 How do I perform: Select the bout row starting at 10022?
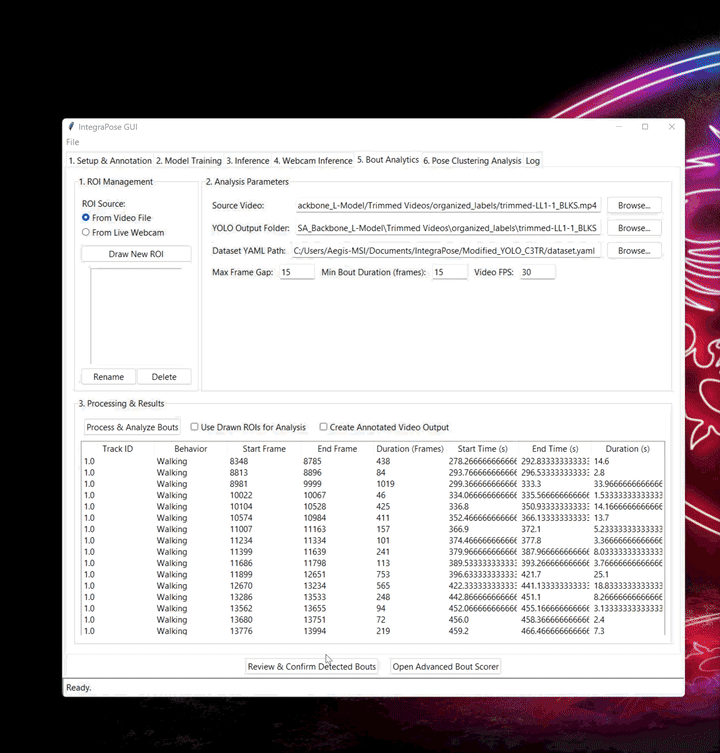(373, 495)
